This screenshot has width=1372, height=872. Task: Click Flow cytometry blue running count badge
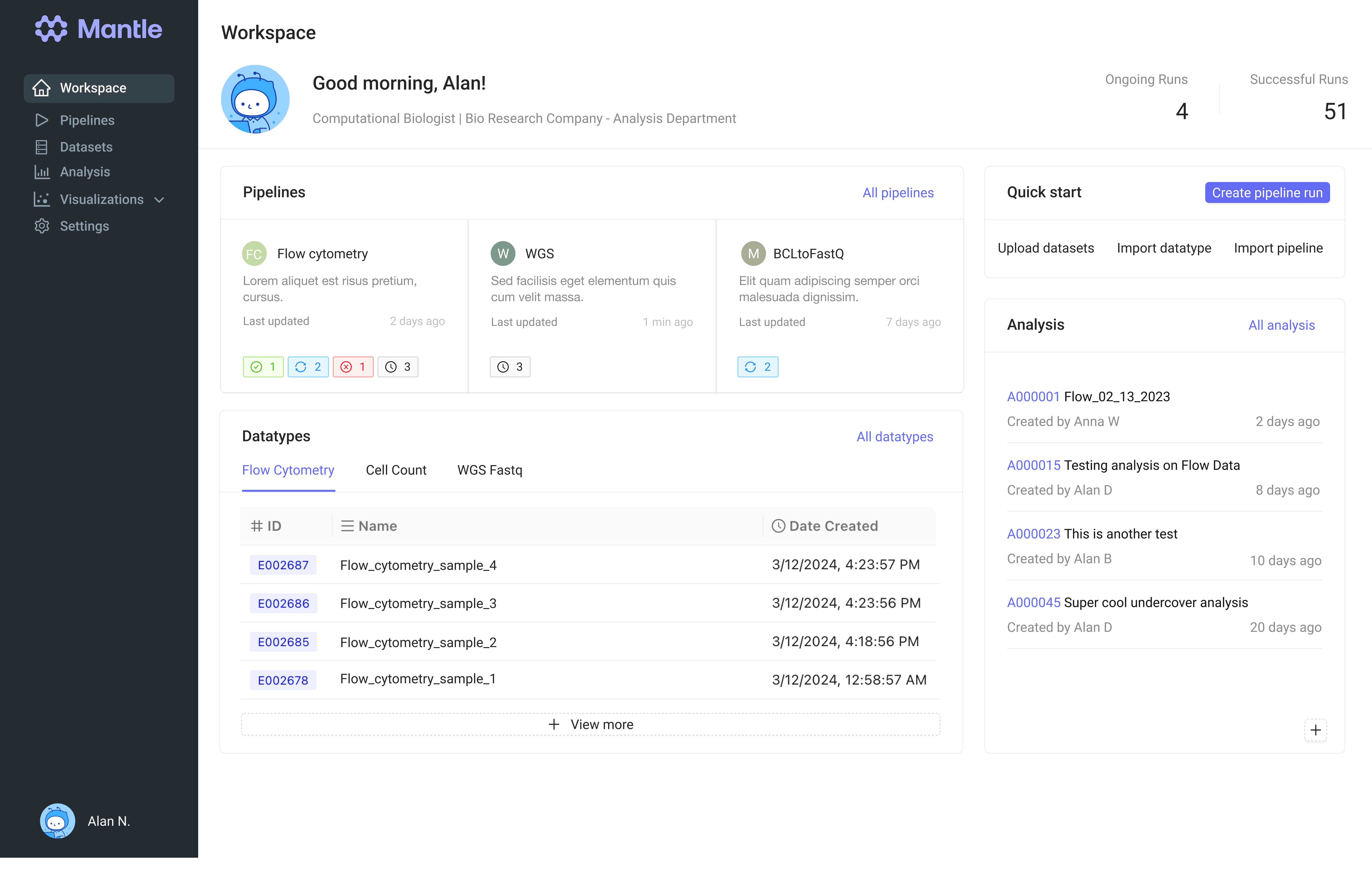click(x=308, y=367)
